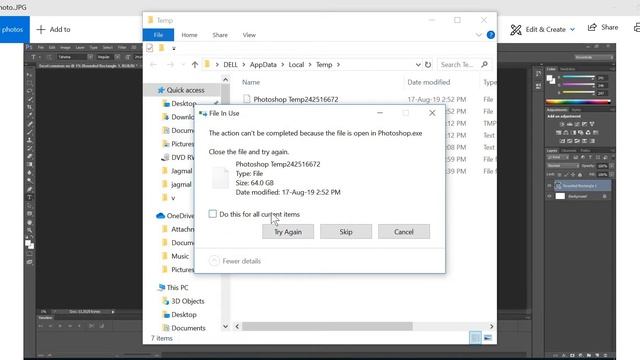Image resolution: width=640 pixels, height=360 pixels.
Task: Select the Eraser tool in Photoshop
Action: 29,156
